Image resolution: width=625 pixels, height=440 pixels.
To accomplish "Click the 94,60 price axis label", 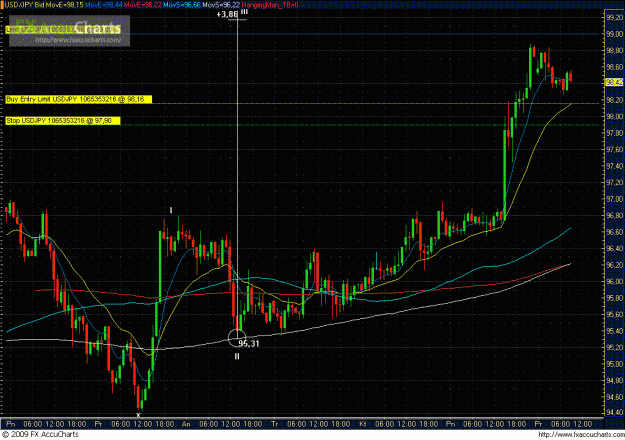I will [614, 397].
